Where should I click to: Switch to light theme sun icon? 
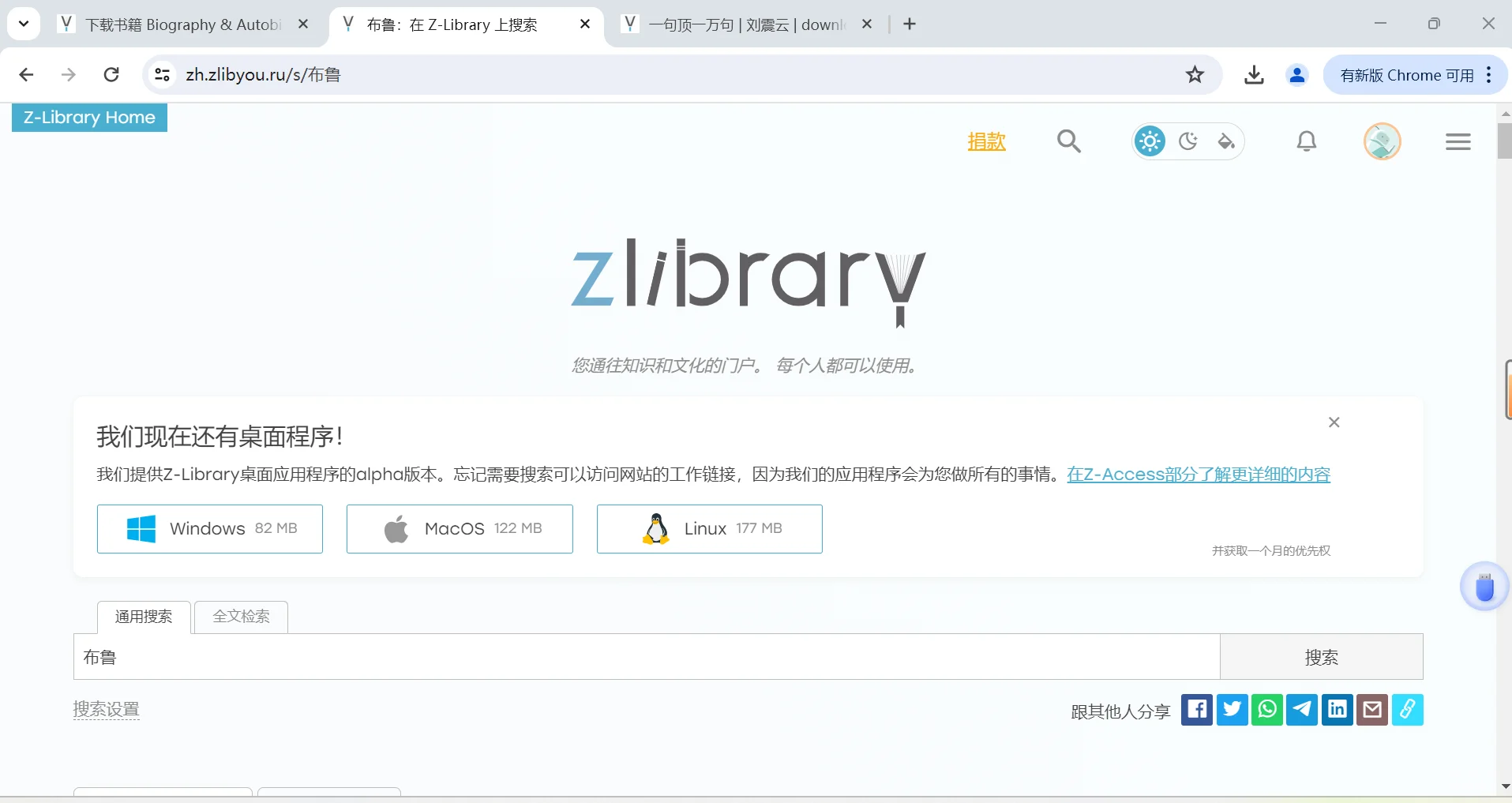pyautogui.click(x=1150, y=141)
